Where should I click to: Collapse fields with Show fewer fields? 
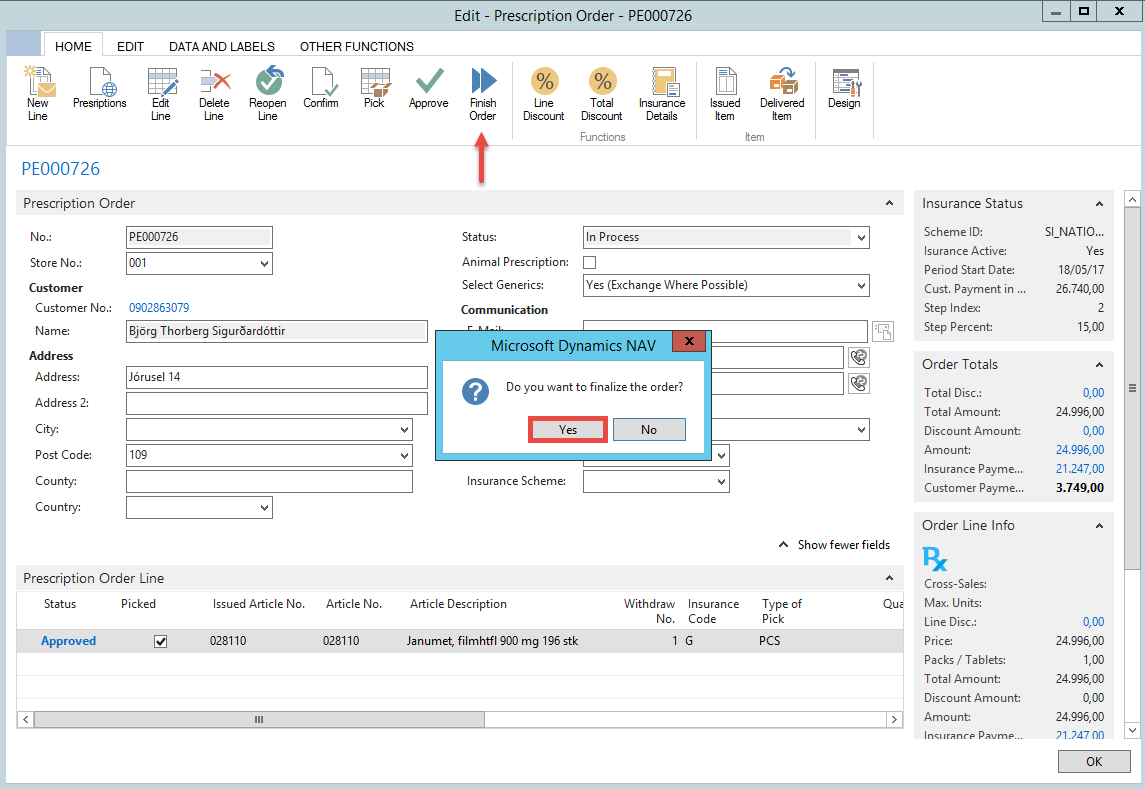pyautogui.click(x=834, y=545)
